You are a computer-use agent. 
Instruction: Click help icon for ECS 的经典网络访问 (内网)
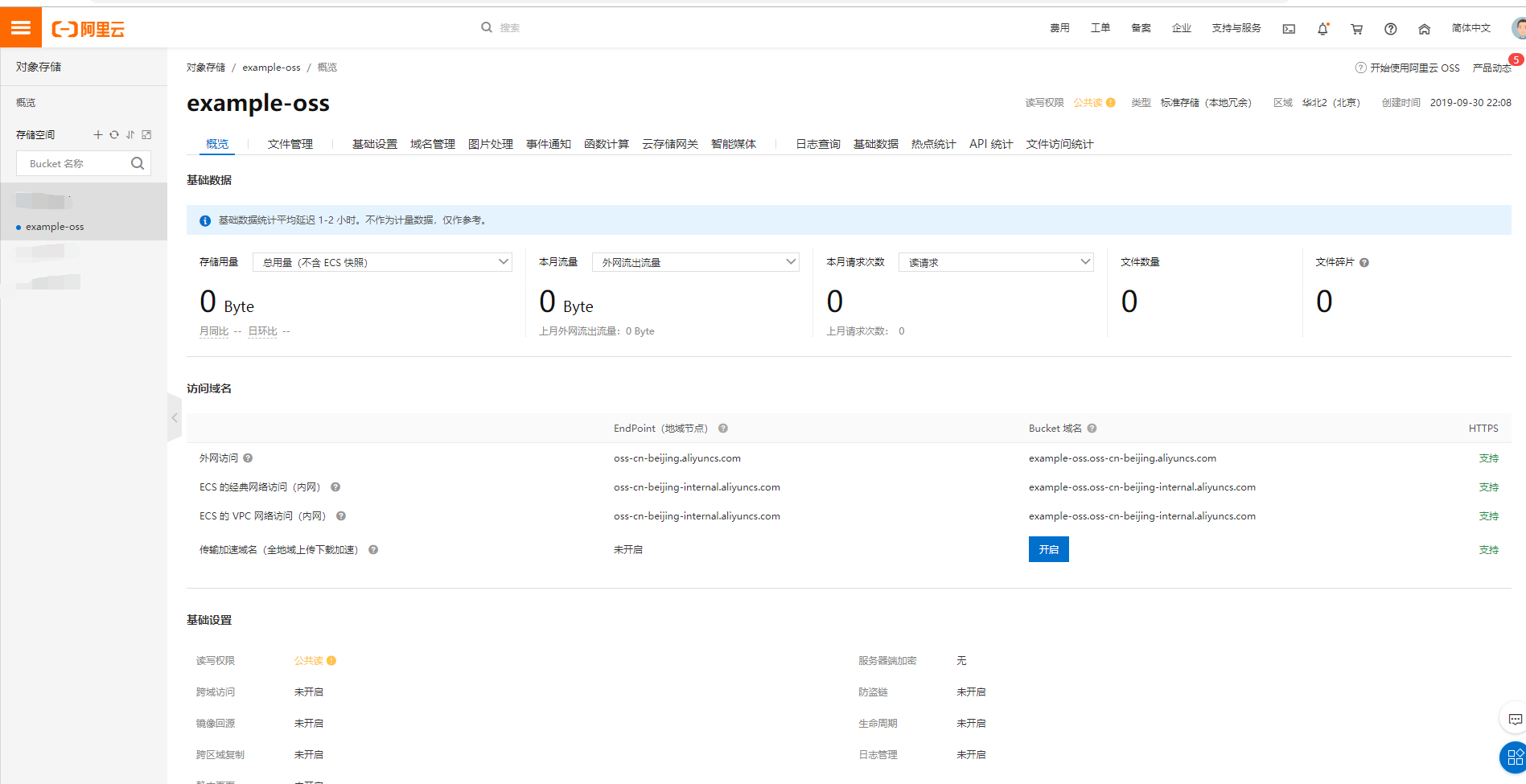click(x=335, y=487)
